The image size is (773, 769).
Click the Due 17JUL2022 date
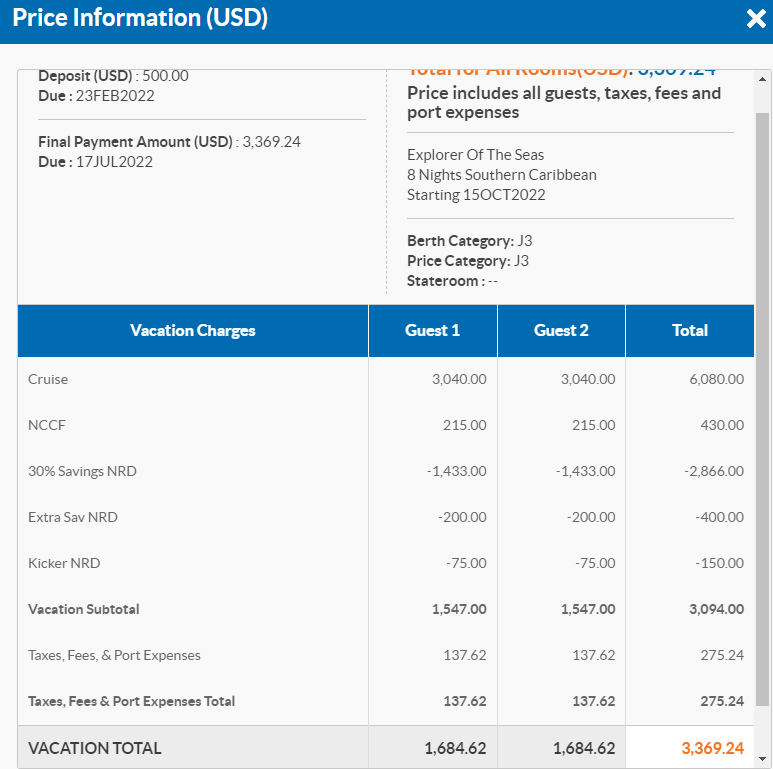(x=96, y=162)
